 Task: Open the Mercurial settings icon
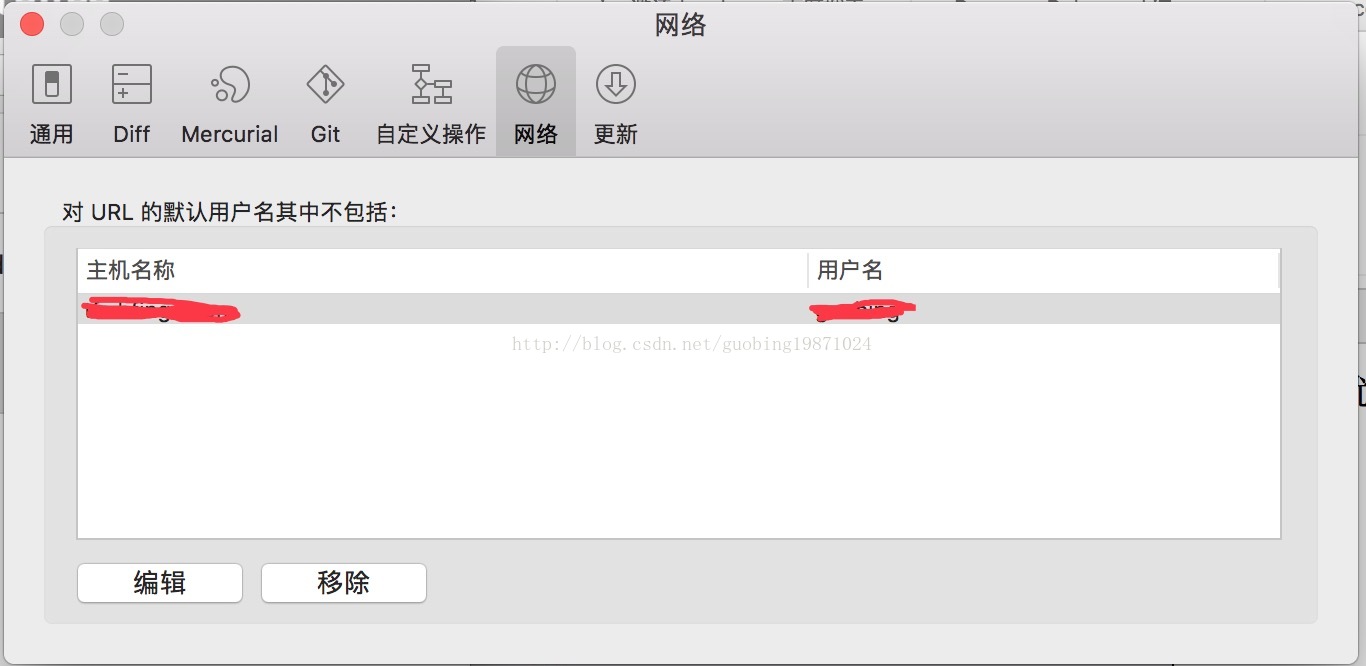pos(230,85)
